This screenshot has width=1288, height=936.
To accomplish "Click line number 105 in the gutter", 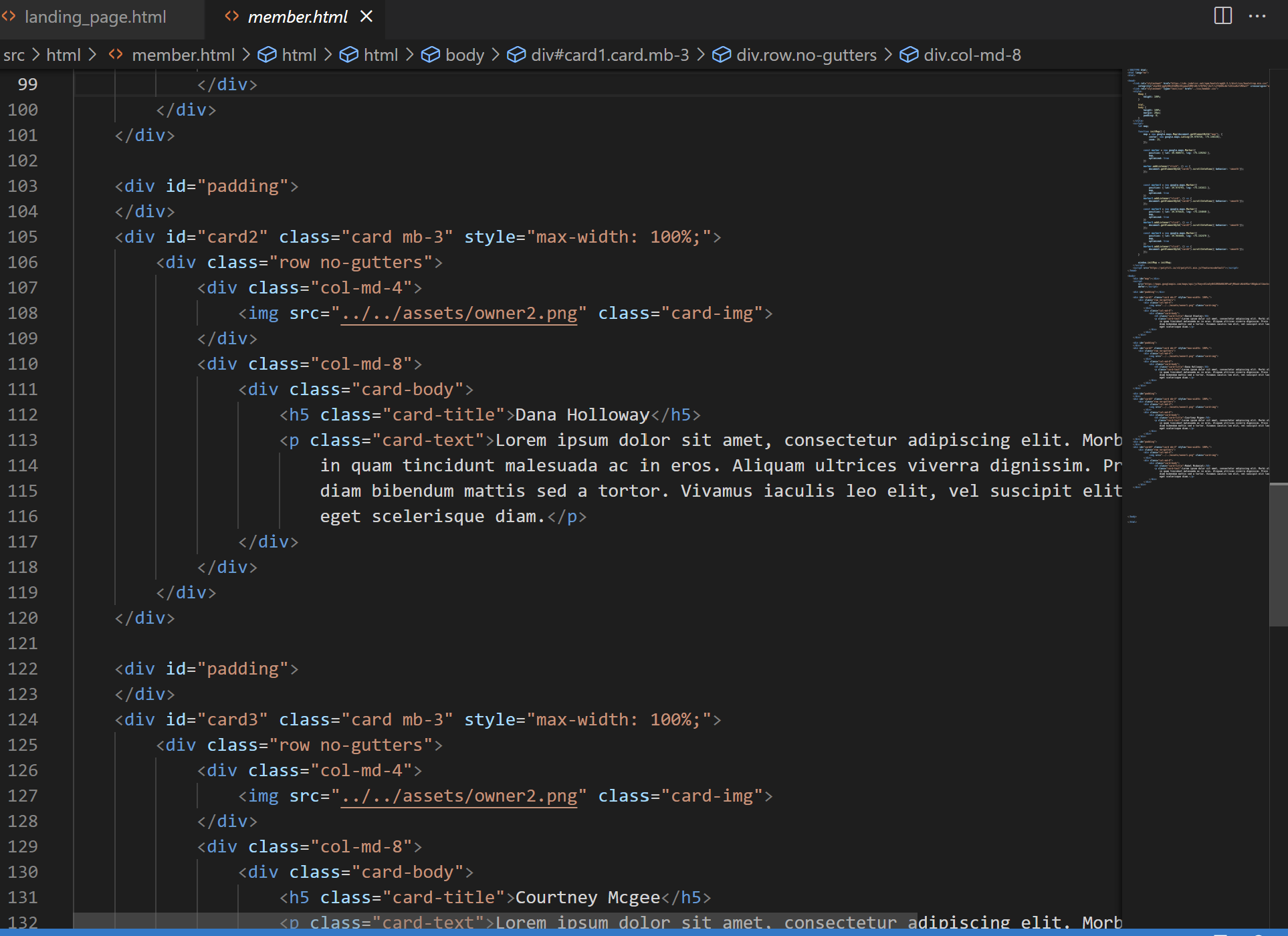I will pyautogui.click(x=23, y=237).
